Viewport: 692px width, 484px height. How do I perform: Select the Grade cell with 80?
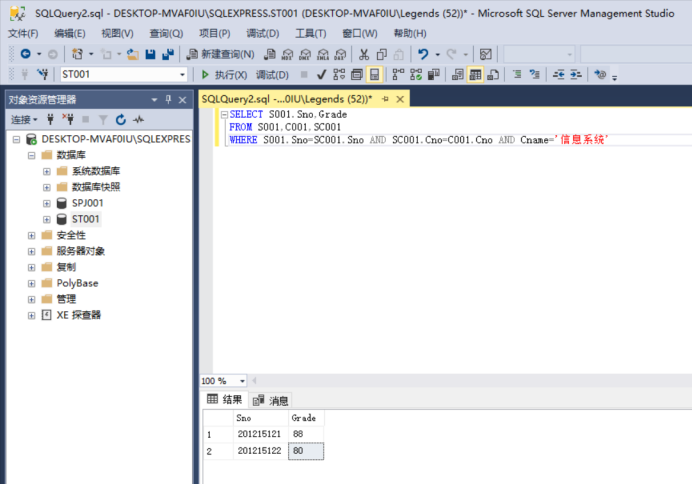pos(306,451)
